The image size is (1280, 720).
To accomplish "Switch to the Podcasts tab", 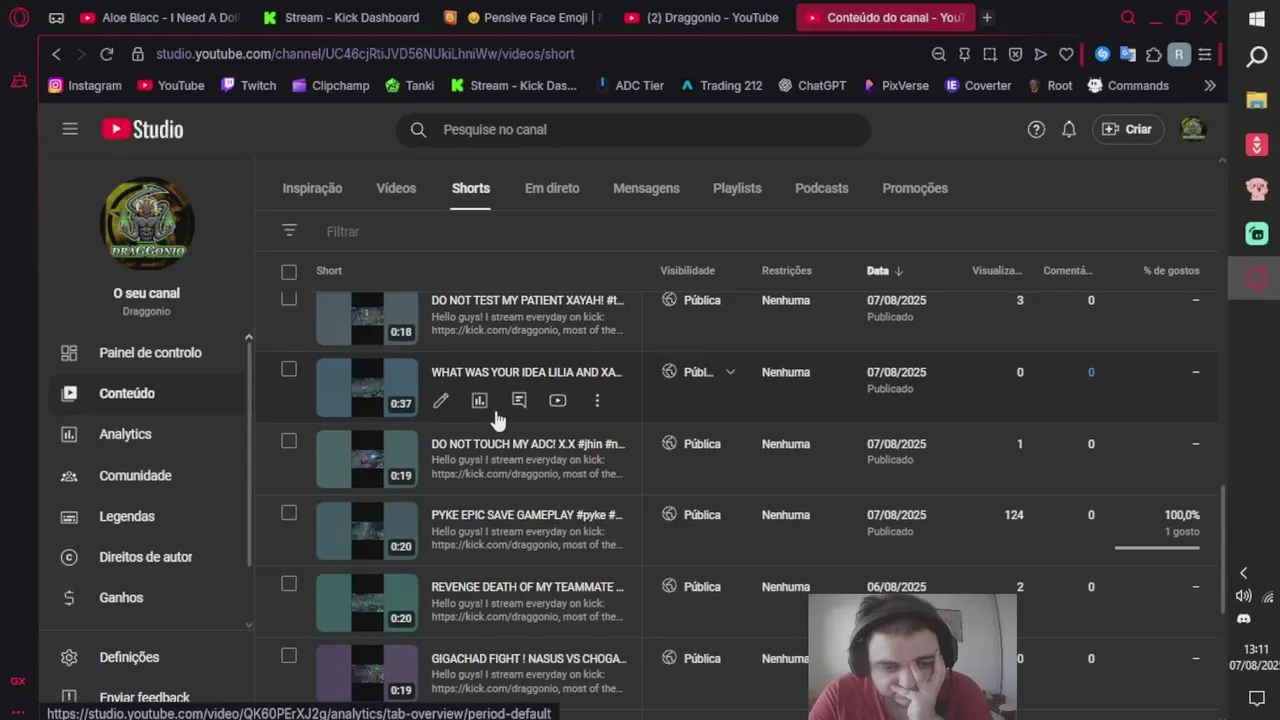I will coord(822,188).
